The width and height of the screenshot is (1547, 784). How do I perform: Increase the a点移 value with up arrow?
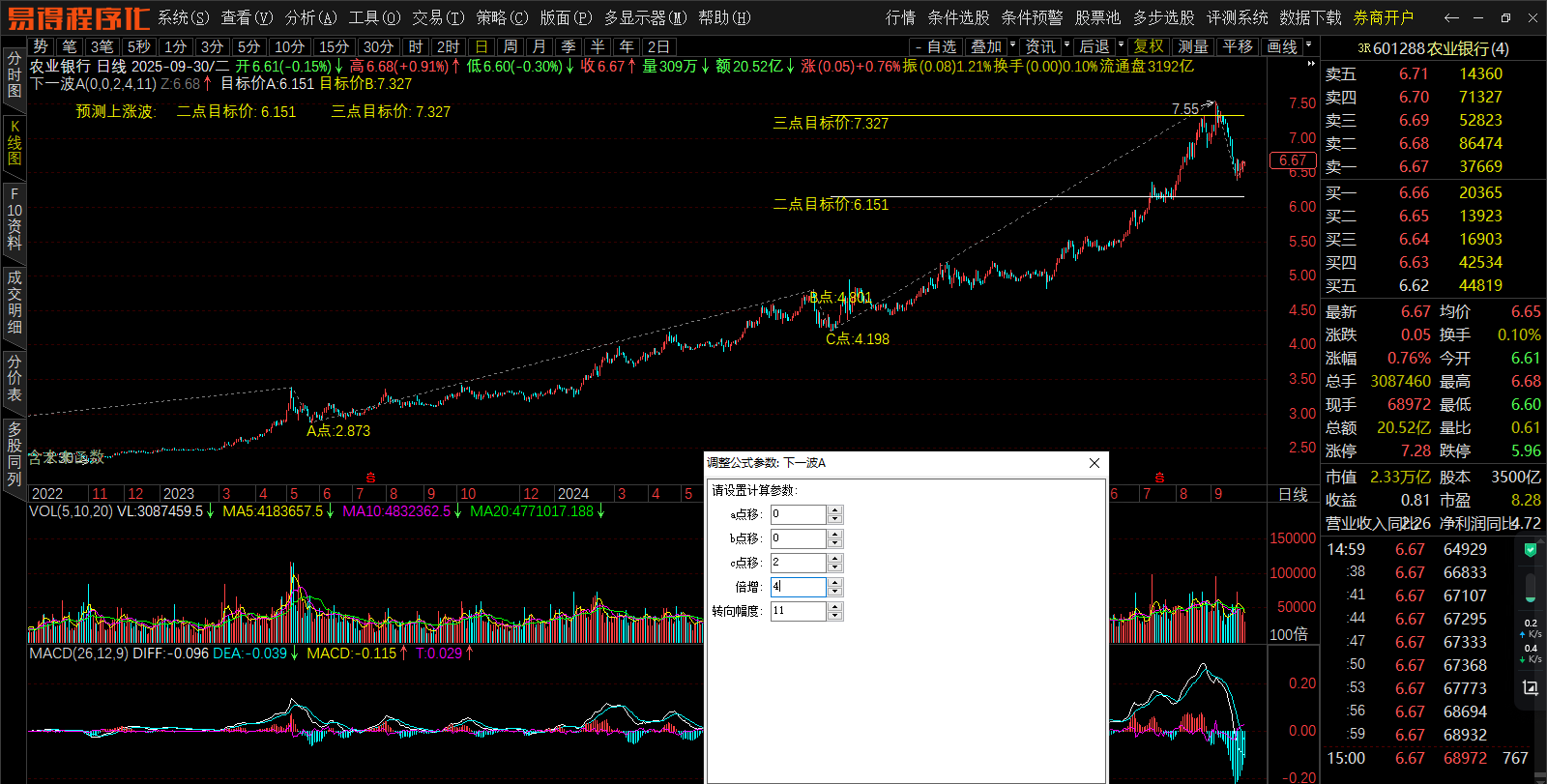[835, 509]
